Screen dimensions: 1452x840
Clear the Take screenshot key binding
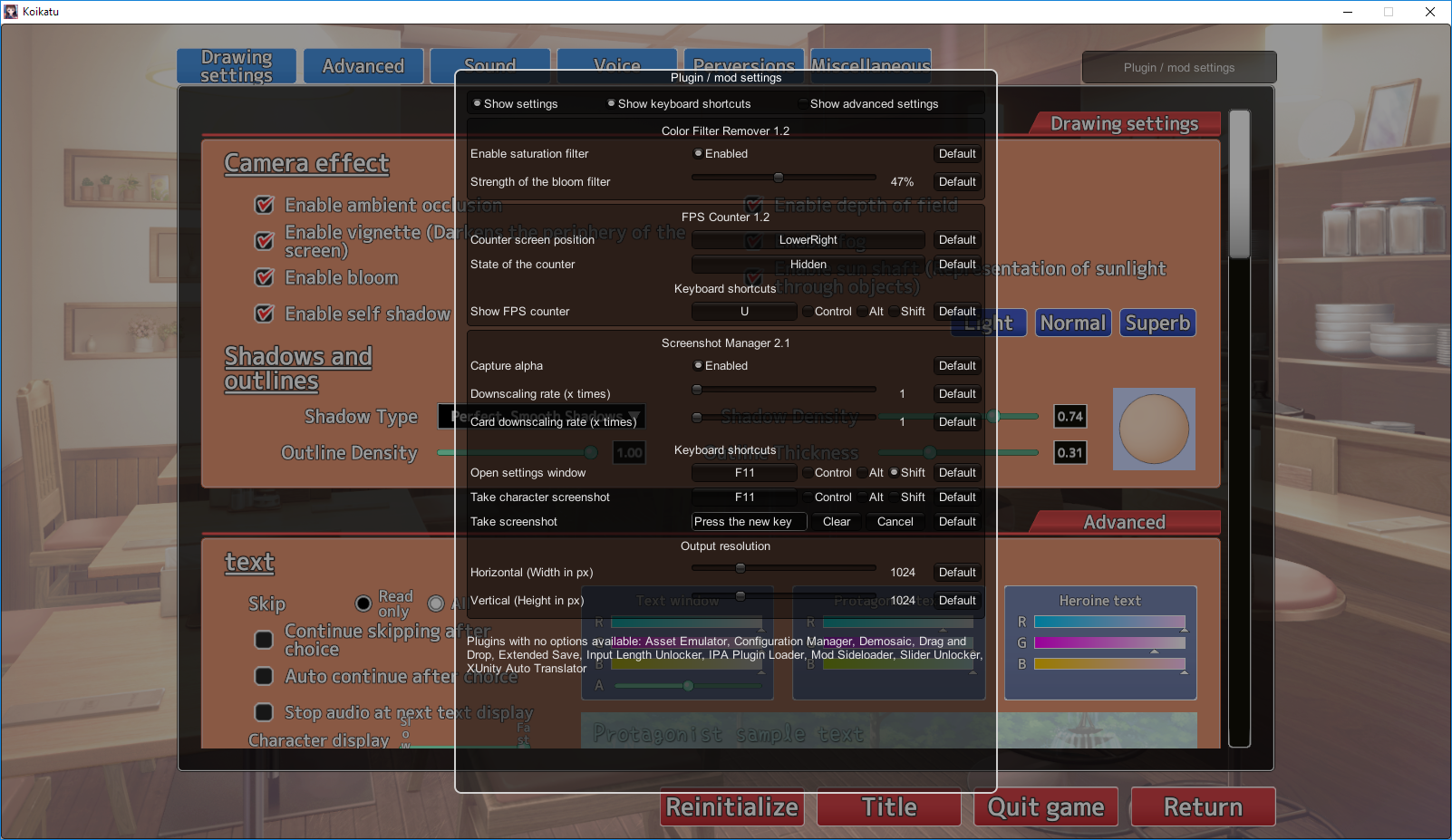click(837, 522)
